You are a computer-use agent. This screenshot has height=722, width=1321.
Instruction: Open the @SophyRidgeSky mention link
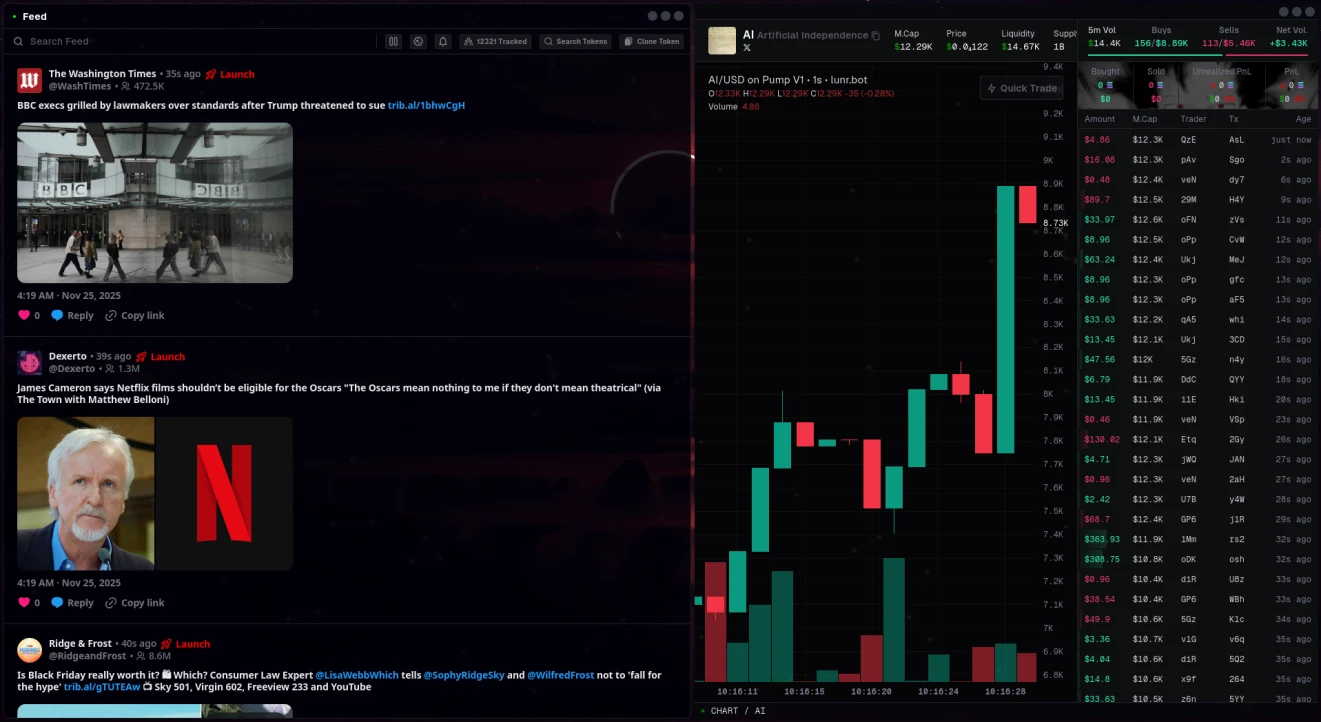pyautogui.click(x=464, y=675)
